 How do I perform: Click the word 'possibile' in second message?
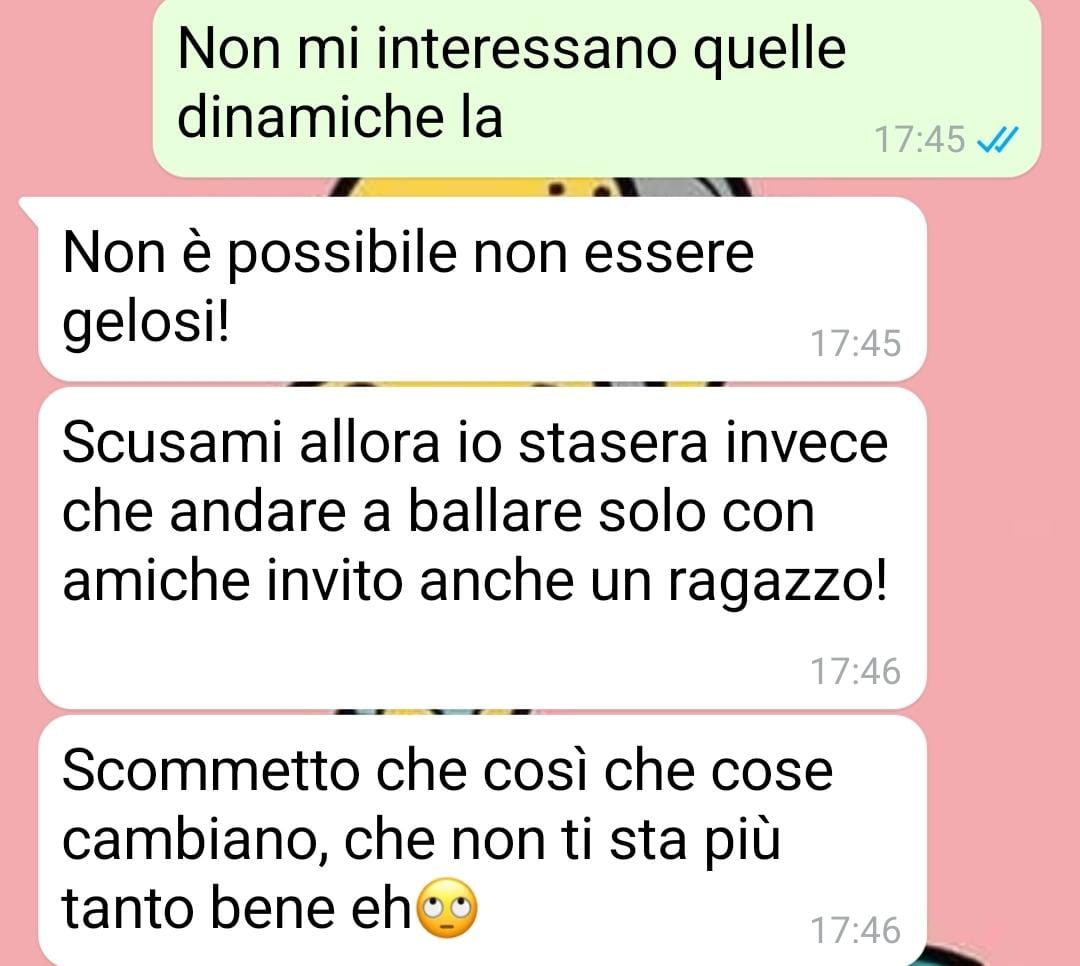point(342,254)
